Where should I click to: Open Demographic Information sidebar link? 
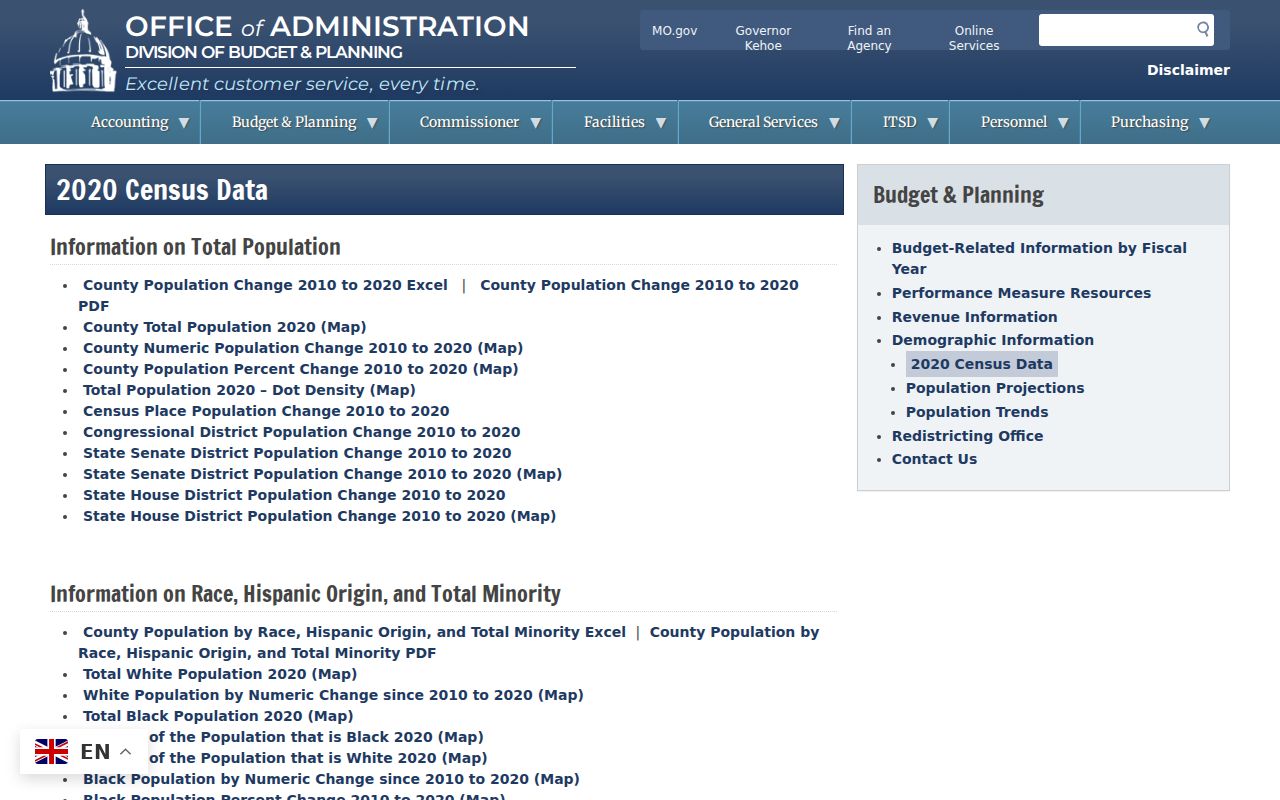tap(993, 340)
